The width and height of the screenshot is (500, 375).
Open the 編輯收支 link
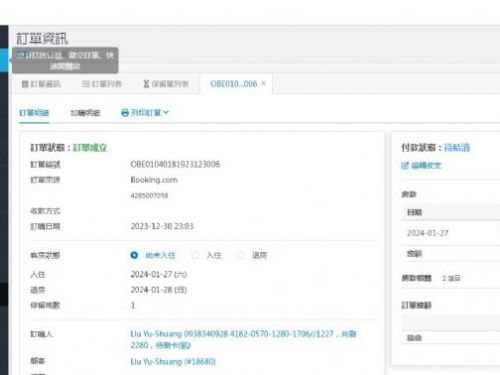point(426,165)
